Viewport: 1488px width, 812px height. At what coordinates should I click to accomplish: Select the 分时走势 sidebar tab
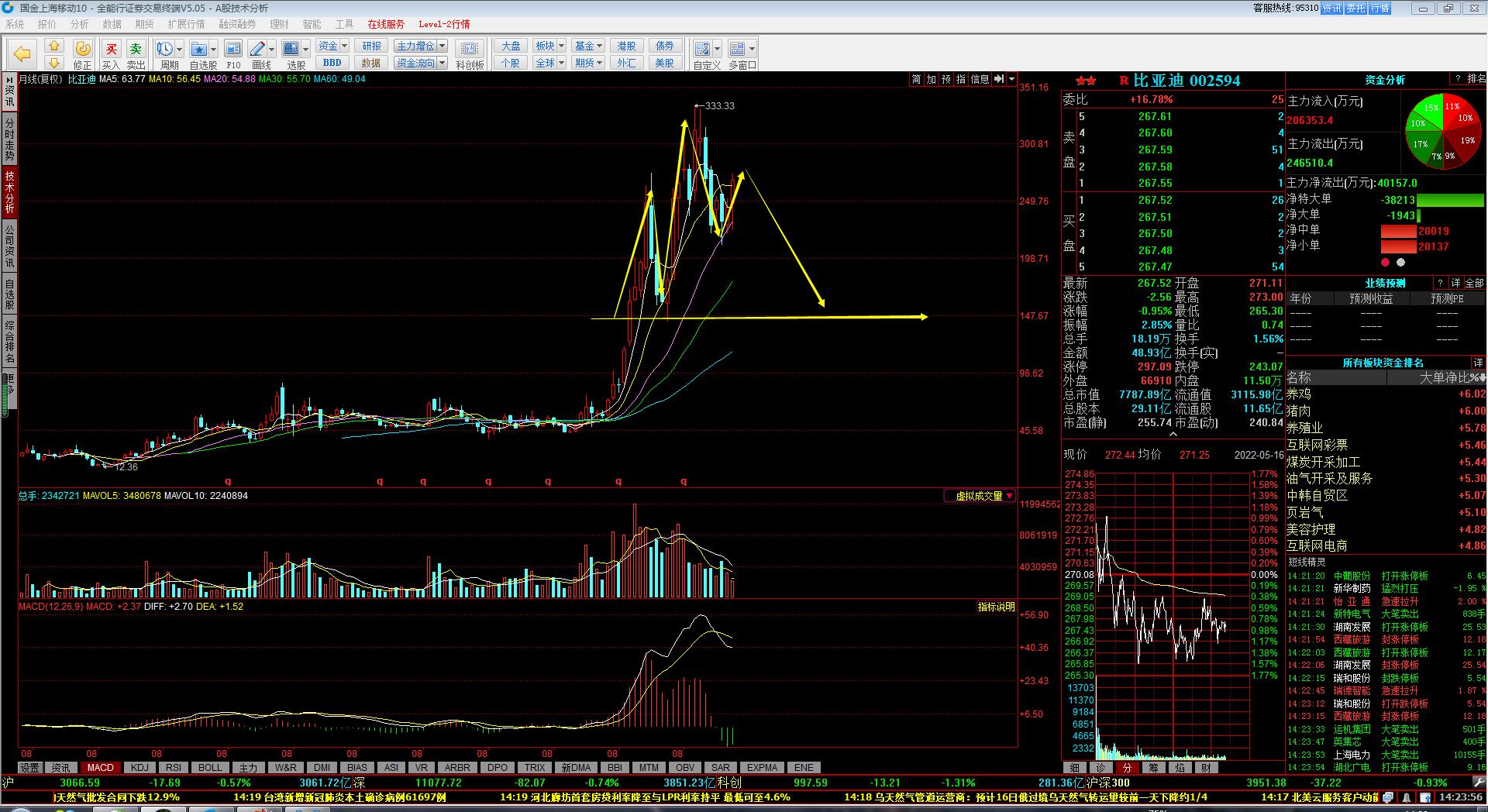[9, 139]
